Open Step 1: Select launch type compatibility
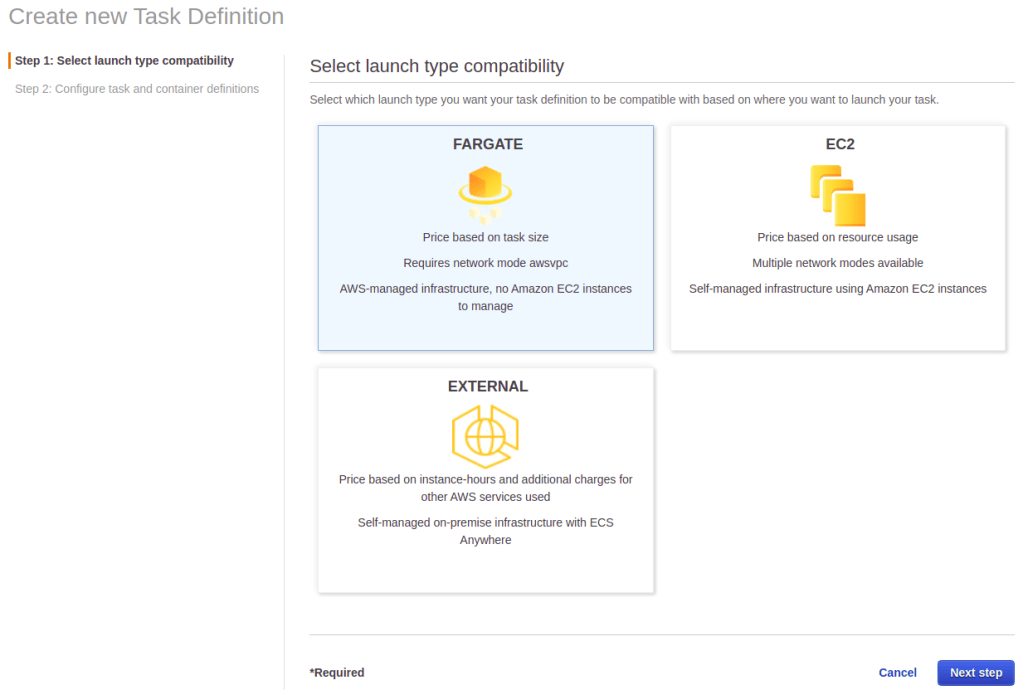The image size is (1023, 690). (124, 61)
